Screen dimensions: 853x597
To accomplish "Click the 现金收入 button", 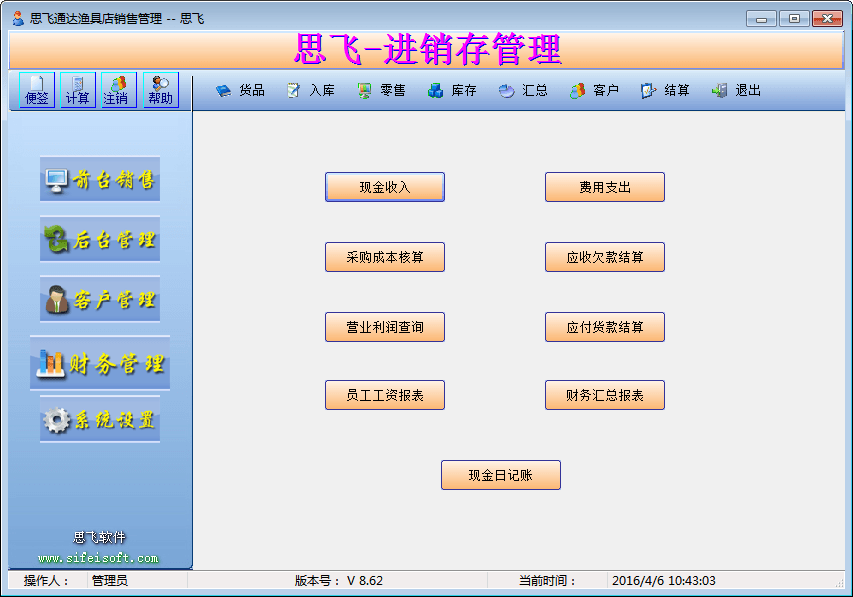I will 385,187.
